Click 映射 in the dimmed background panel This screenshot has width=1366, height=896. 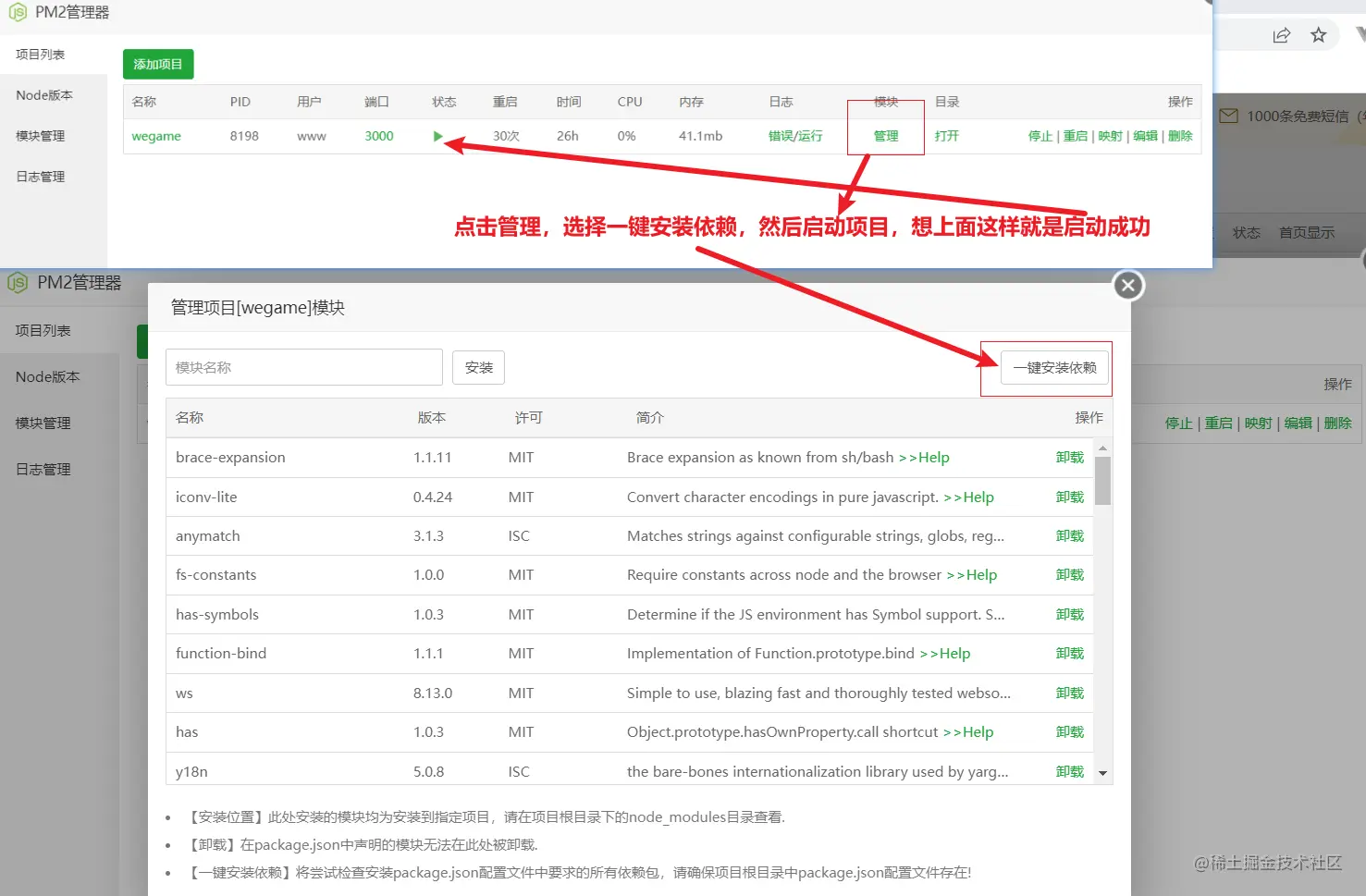(1259, 423)
